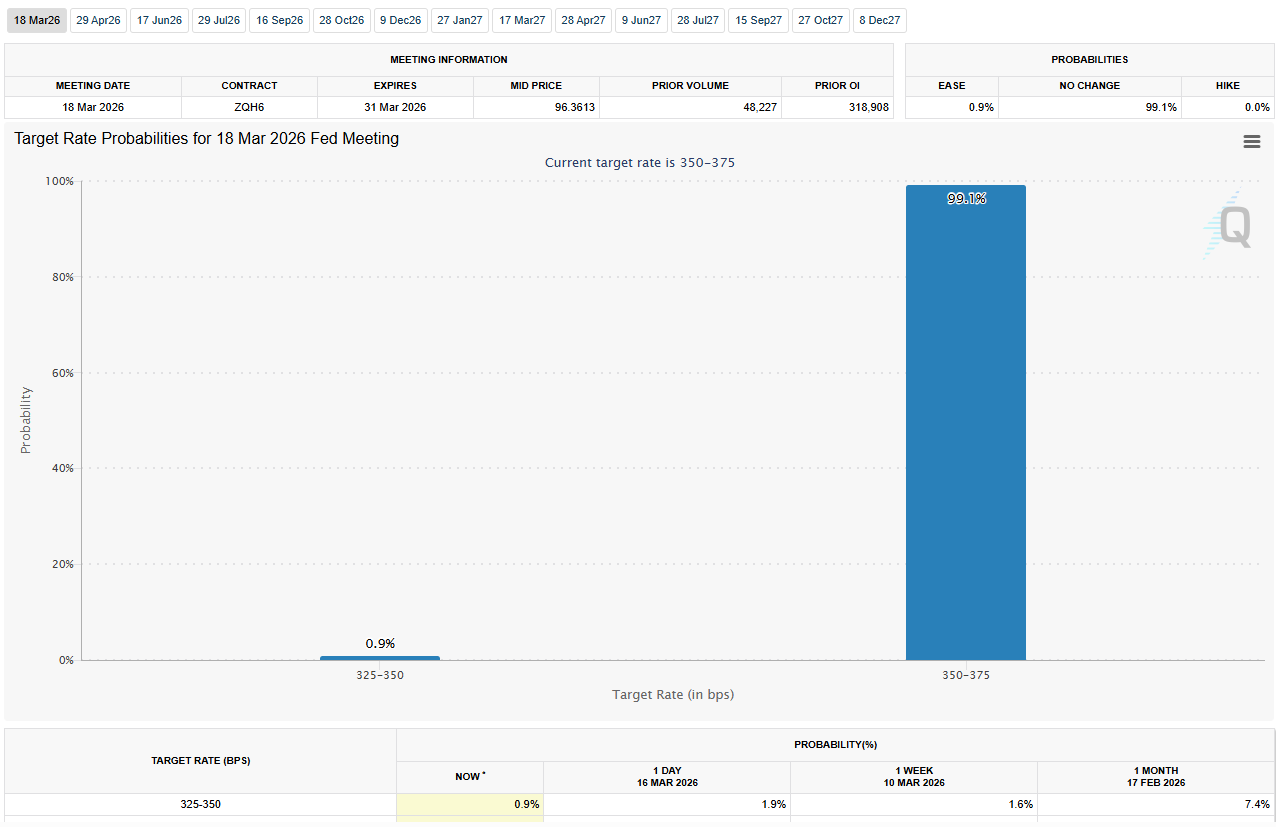Select the highlighted NOW probability cell
The height and width of the screenshot is (827, 1276).
pos(470,804)
